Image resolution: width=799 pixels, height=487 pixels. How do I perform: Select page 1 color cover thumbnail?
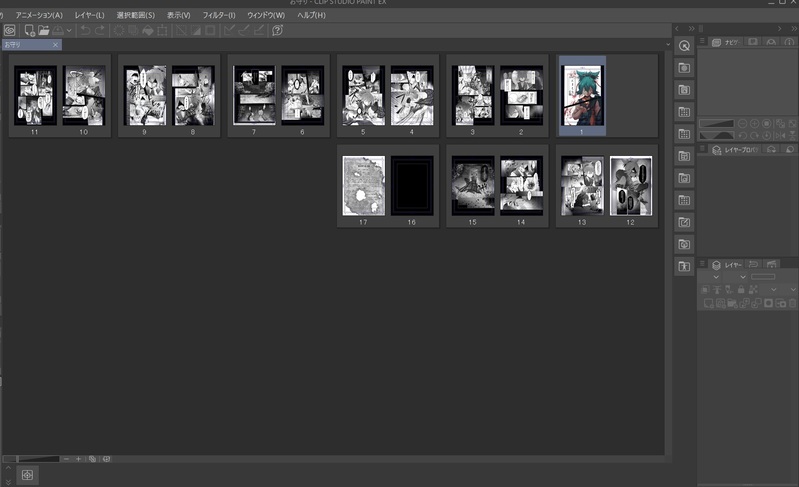pos(582,95)
